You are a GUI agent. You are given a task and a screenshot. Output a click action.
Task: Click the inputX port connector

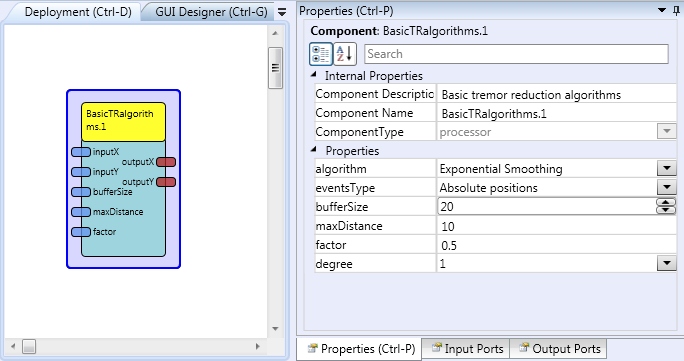coord(81,152)
